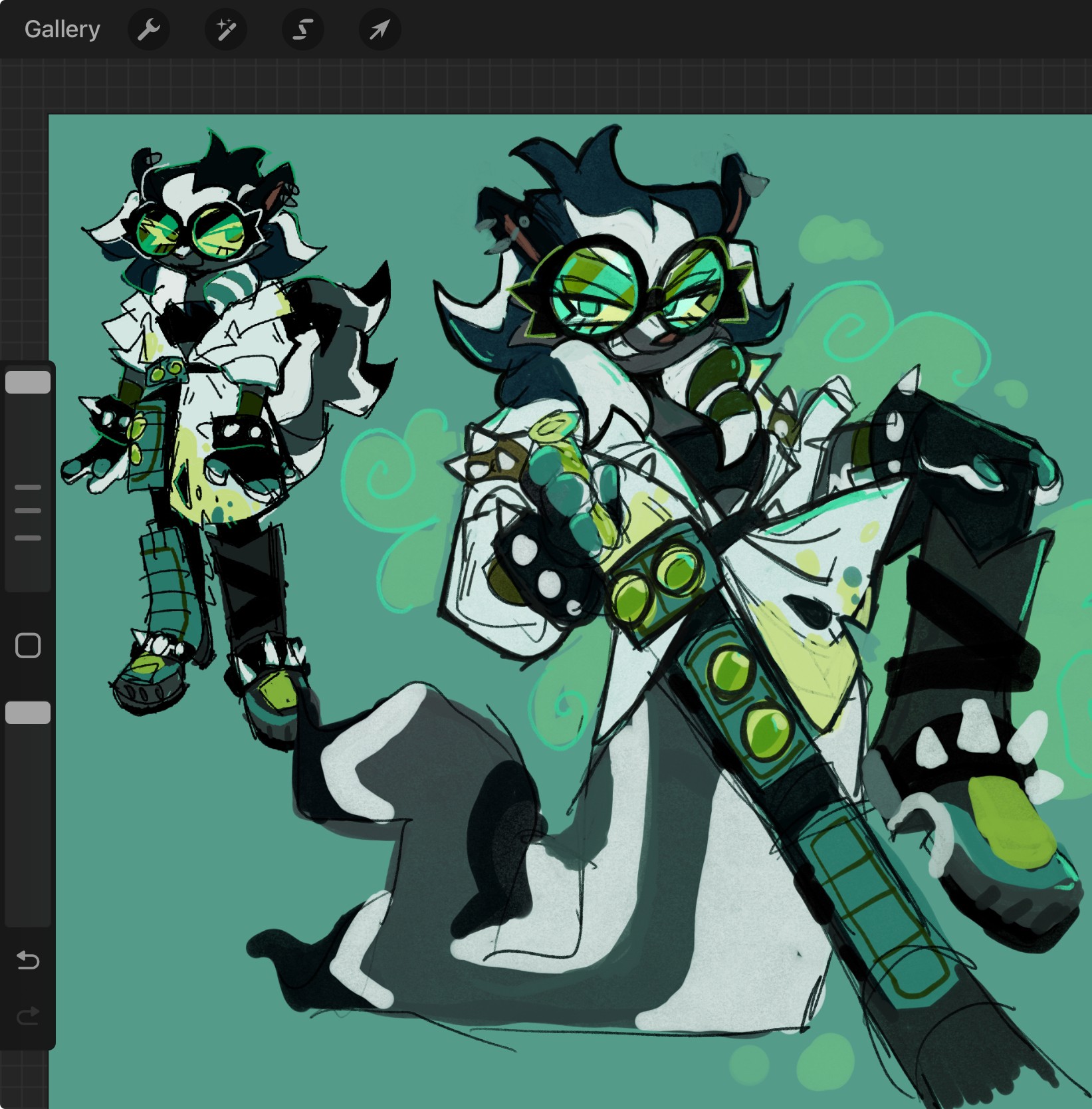Tap the square Modify button in sidebar
The image size is (1092, 1109).
pos(28,645)
